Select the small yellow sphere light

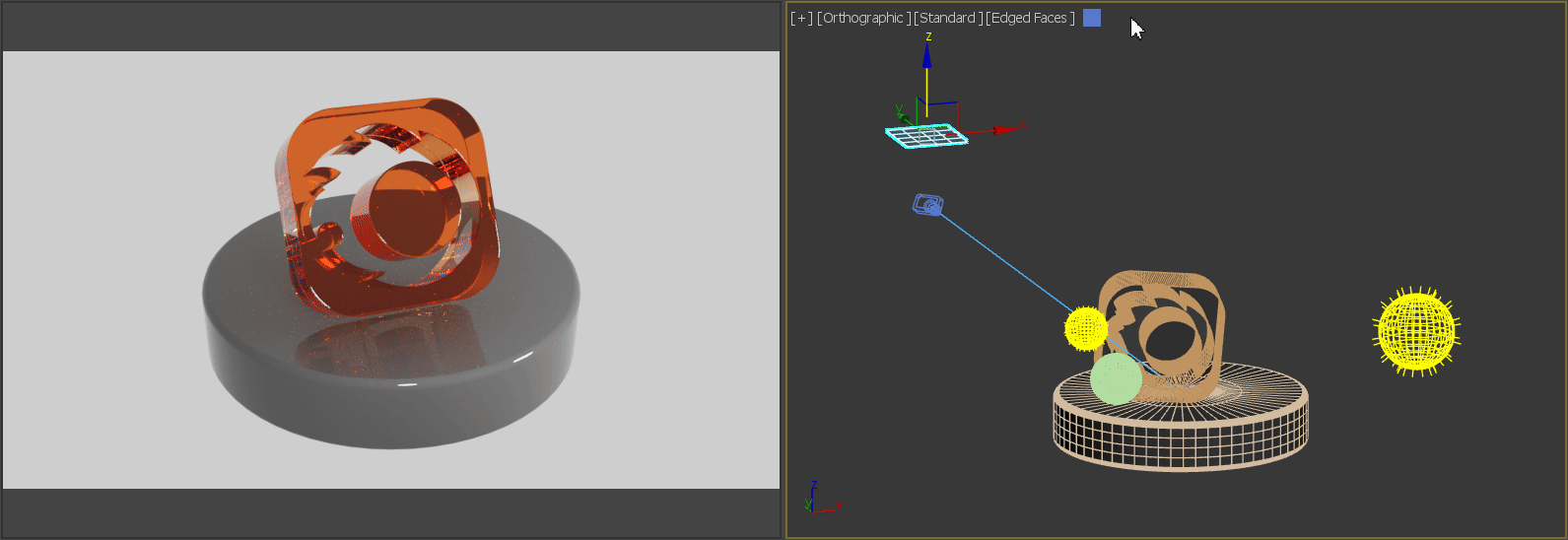1085,328
